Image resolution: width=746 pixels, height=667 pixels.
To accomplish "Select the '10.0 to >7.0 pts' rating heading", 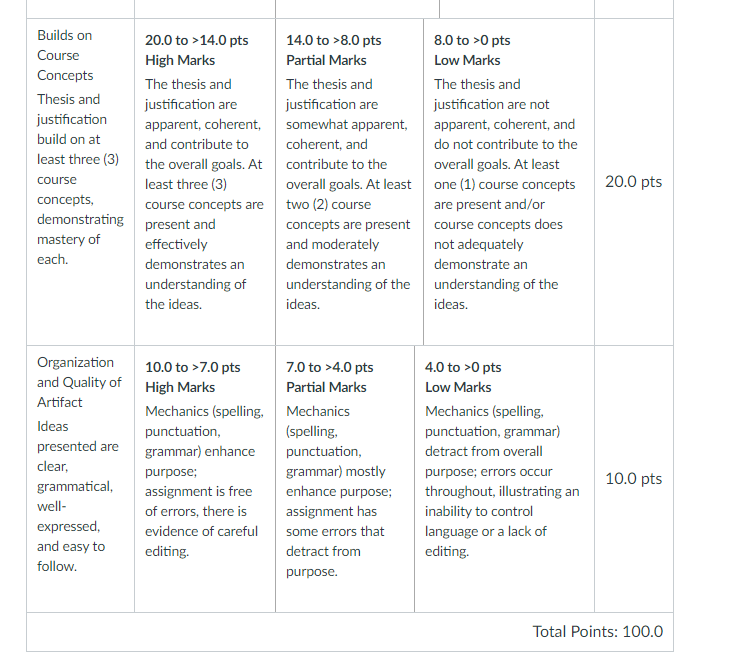I will click(x=193, y=367).
